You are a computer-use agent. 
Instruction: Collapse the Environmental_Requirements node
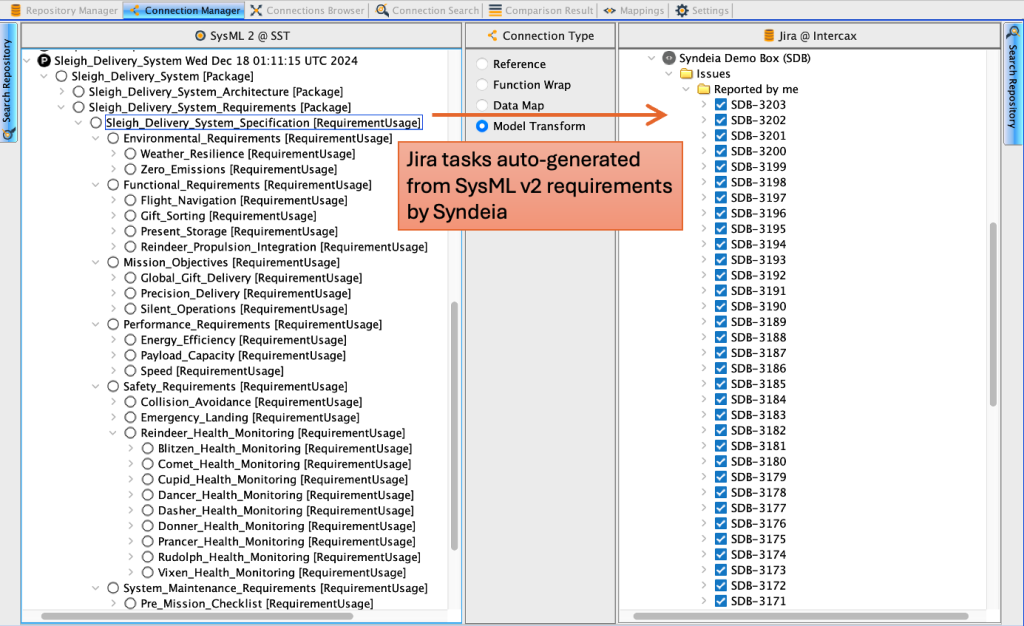click(x=95, y=138)
